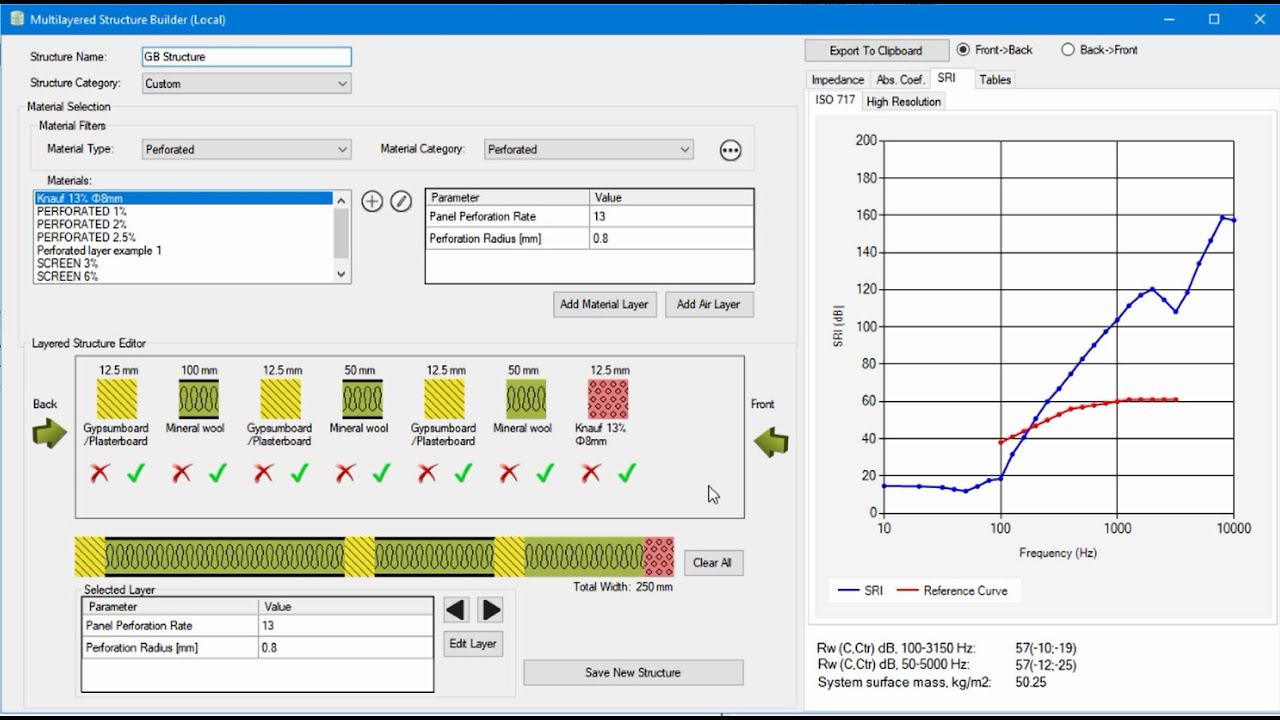Click the Add Air Layer button
Image resolution: width=1280 pixels, height=720 pixels.
(x=708, y=304)
